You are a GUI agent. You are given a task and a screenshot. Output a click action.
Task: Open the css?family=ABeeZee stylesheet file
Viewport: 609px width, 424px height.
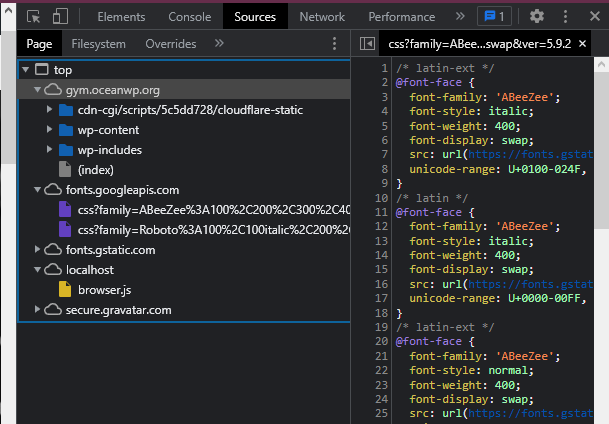pyautogui.click(x=214, y=210)
